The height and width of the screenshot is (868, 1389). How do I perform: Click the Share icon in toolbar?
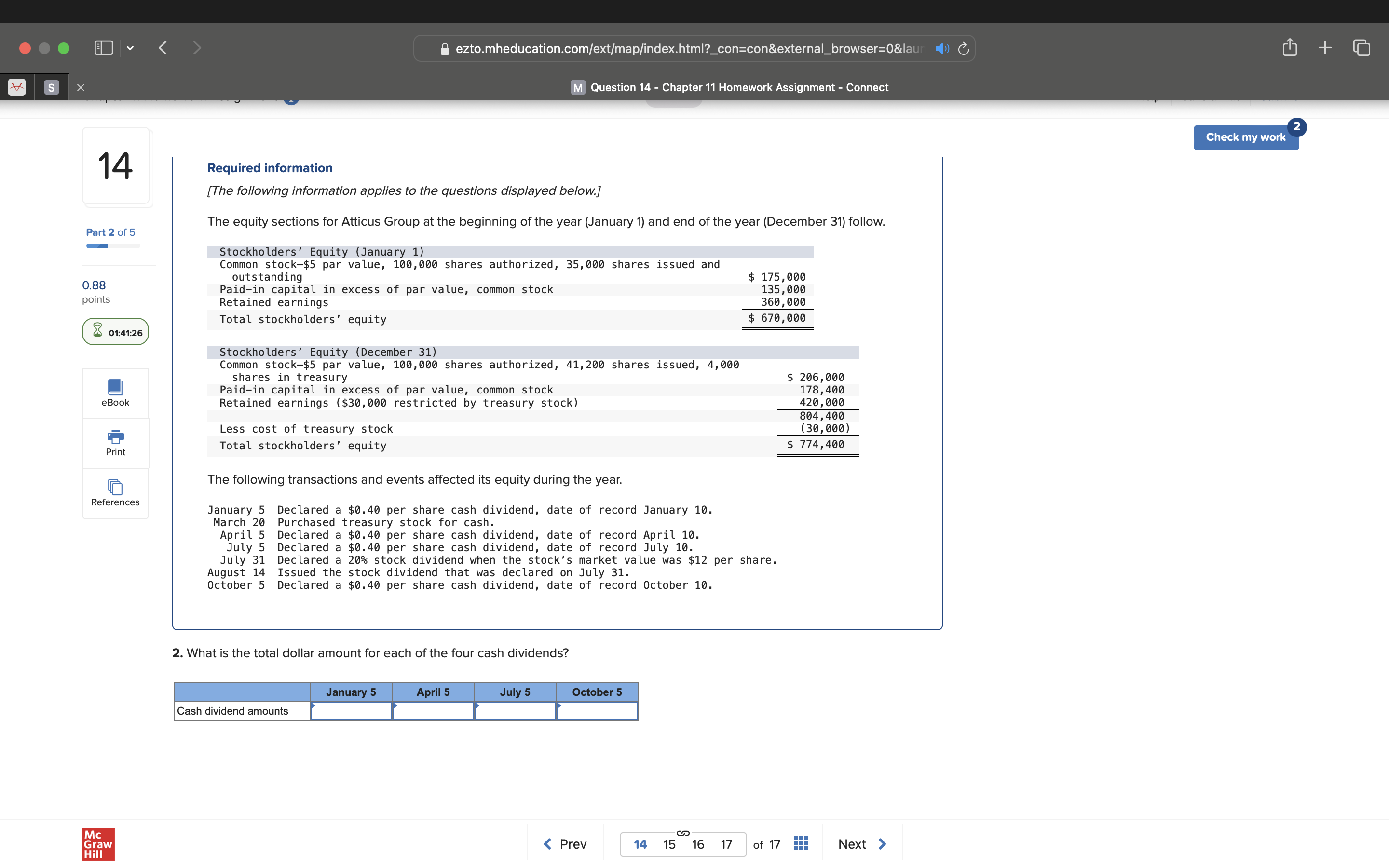coord(1289,48)
